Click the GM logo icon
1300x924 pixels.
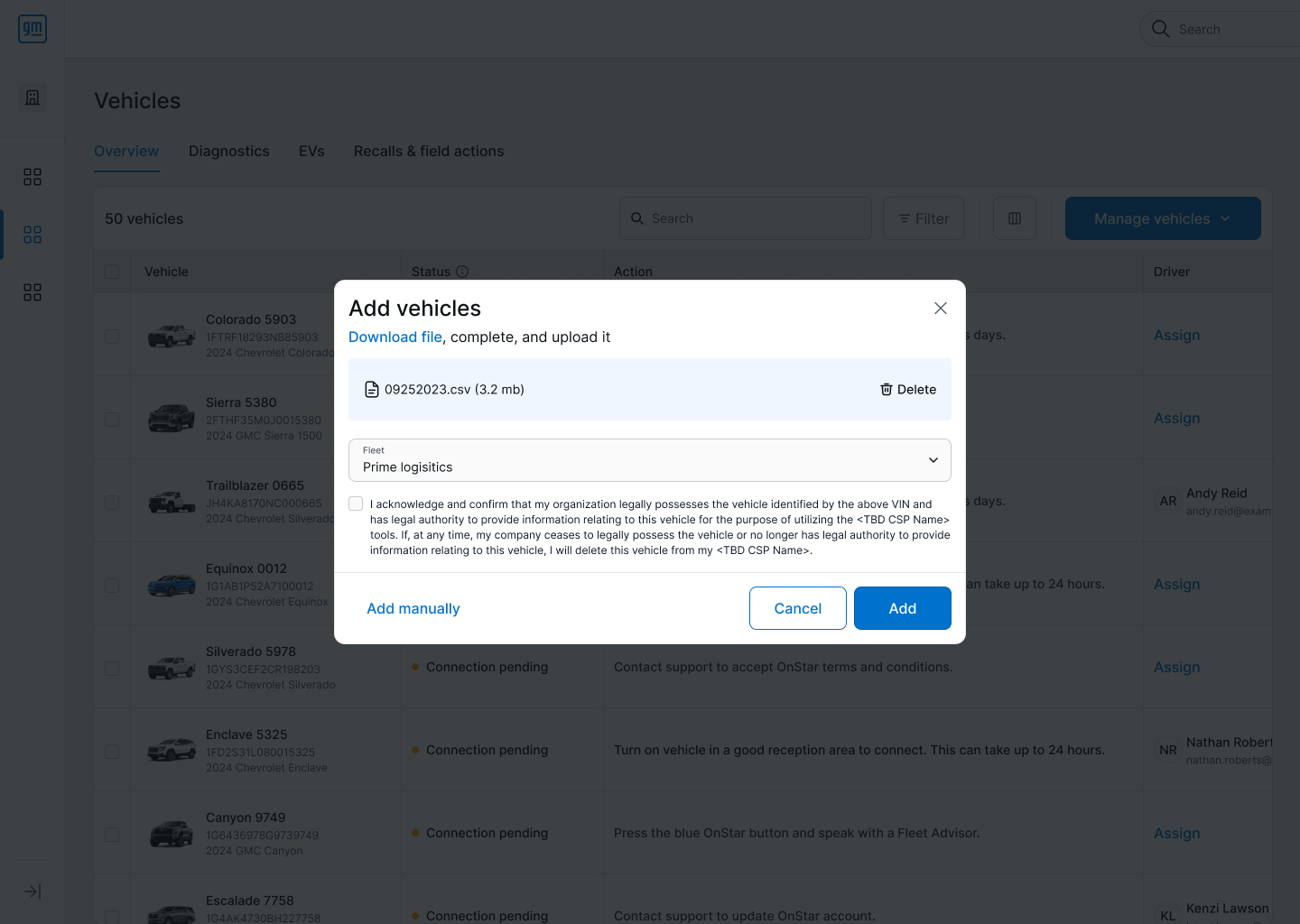(x=32, y=29)
